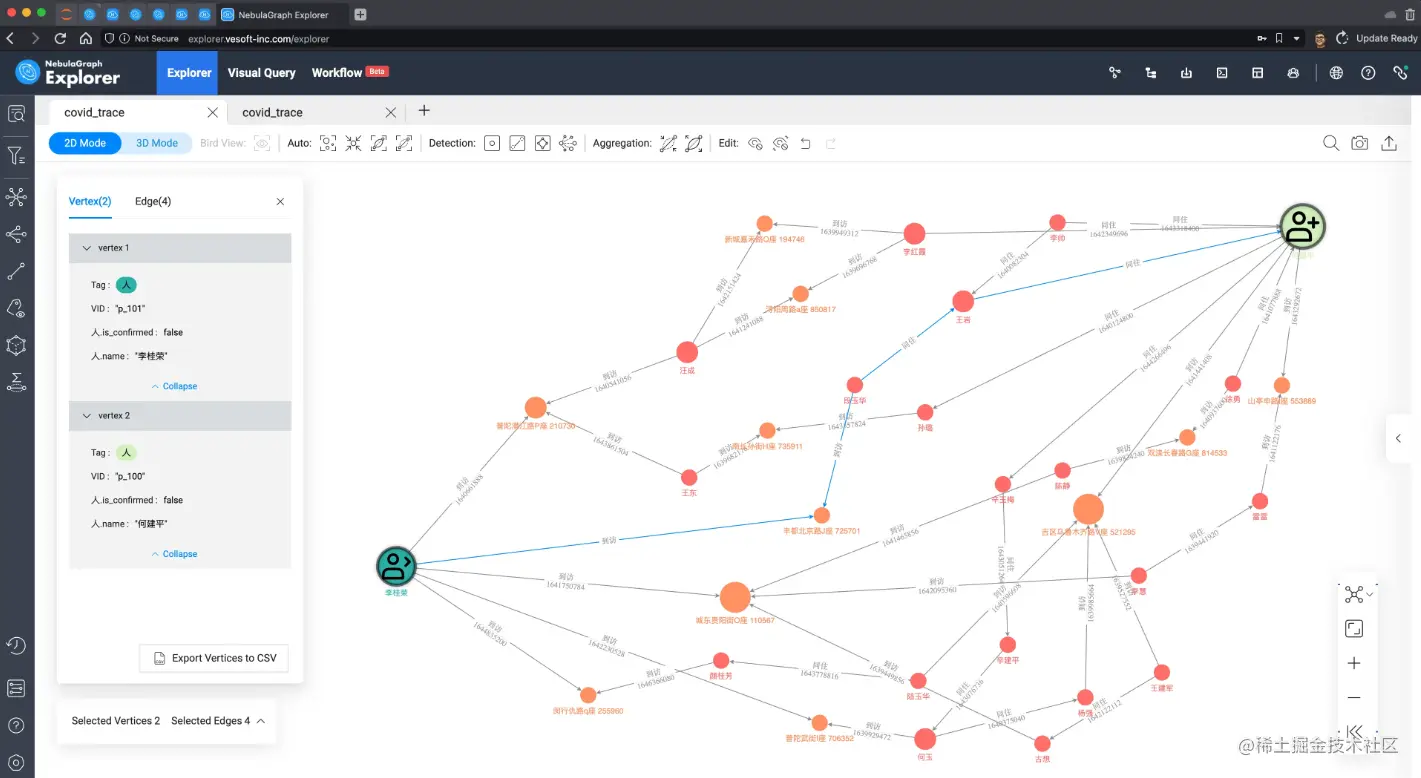The width and height of the screenshot is (1421, 778).
Task: Click the canvas zoom in plus button
Action: pyautogui.click(x=1354, y=663)
